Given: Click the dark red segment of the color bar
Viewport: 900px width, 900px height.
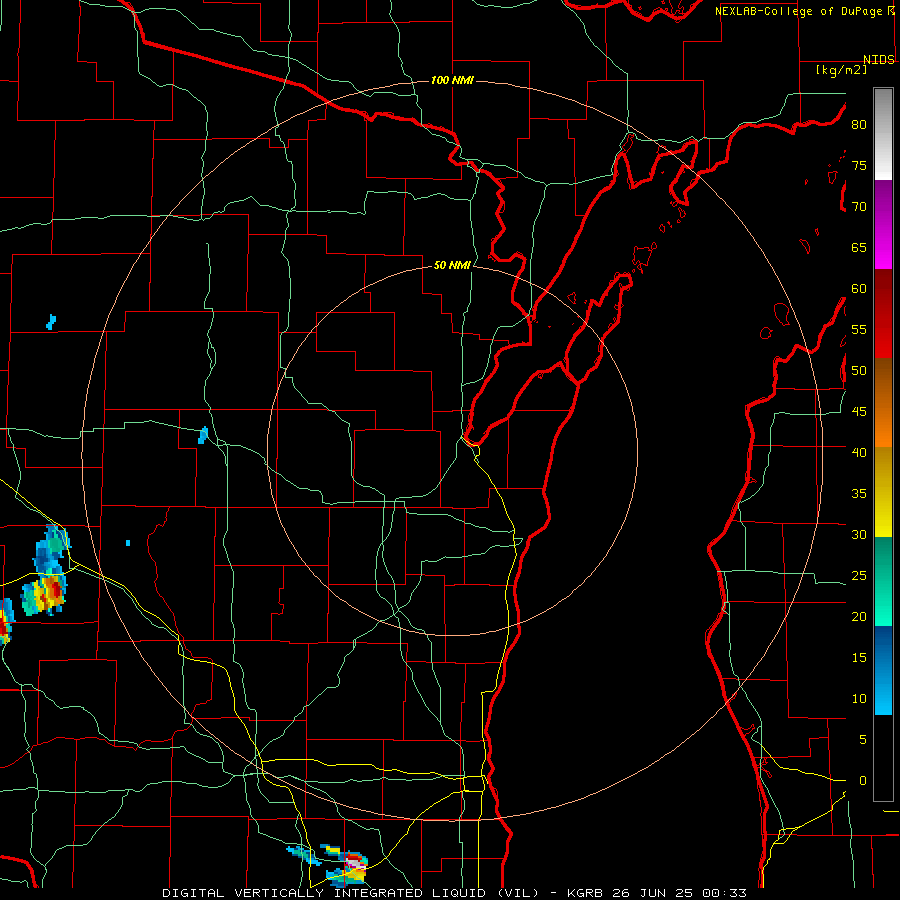Looking at the screenshot, I should (x=883, y=314).
